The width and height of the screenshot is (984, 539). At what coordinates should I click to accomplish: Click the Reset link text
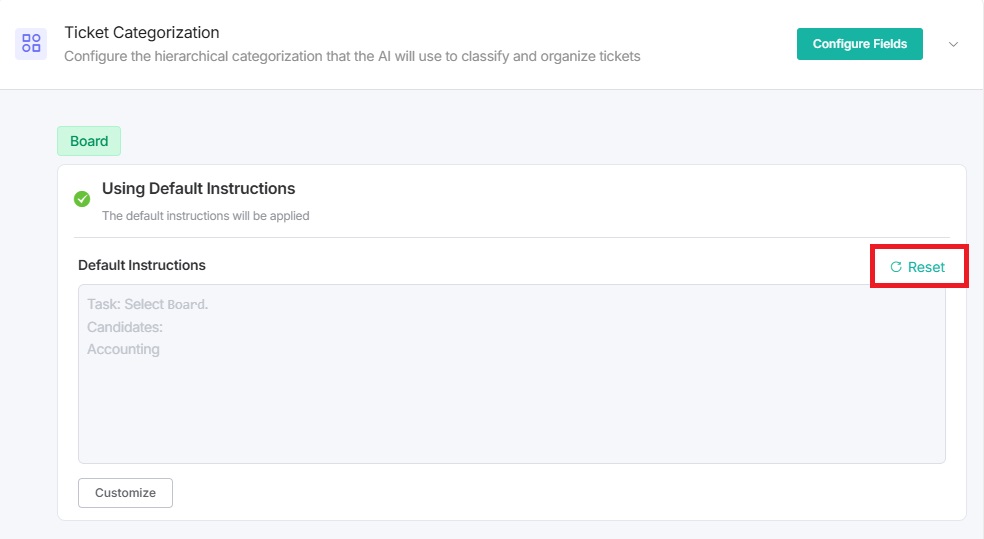[926, 267]
